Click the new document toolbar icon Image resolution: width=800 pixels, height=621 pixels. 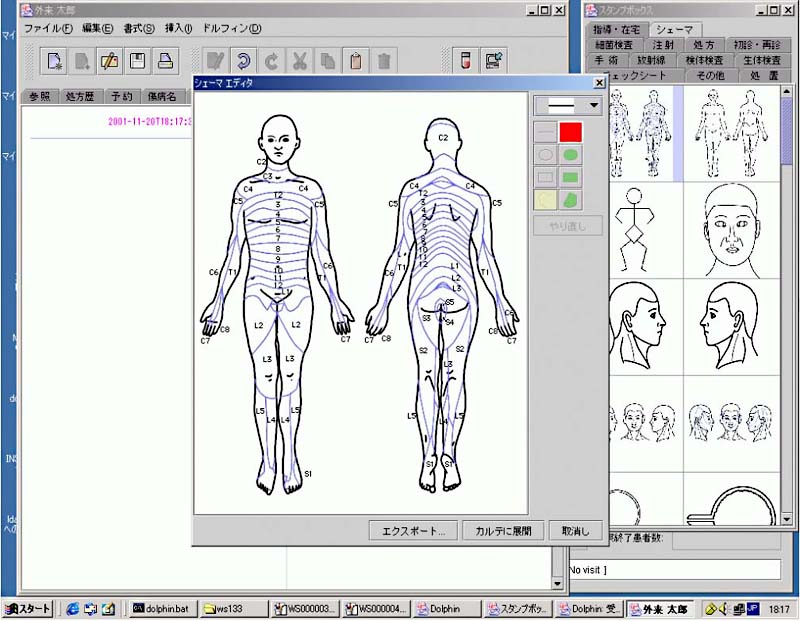point(56,60)
